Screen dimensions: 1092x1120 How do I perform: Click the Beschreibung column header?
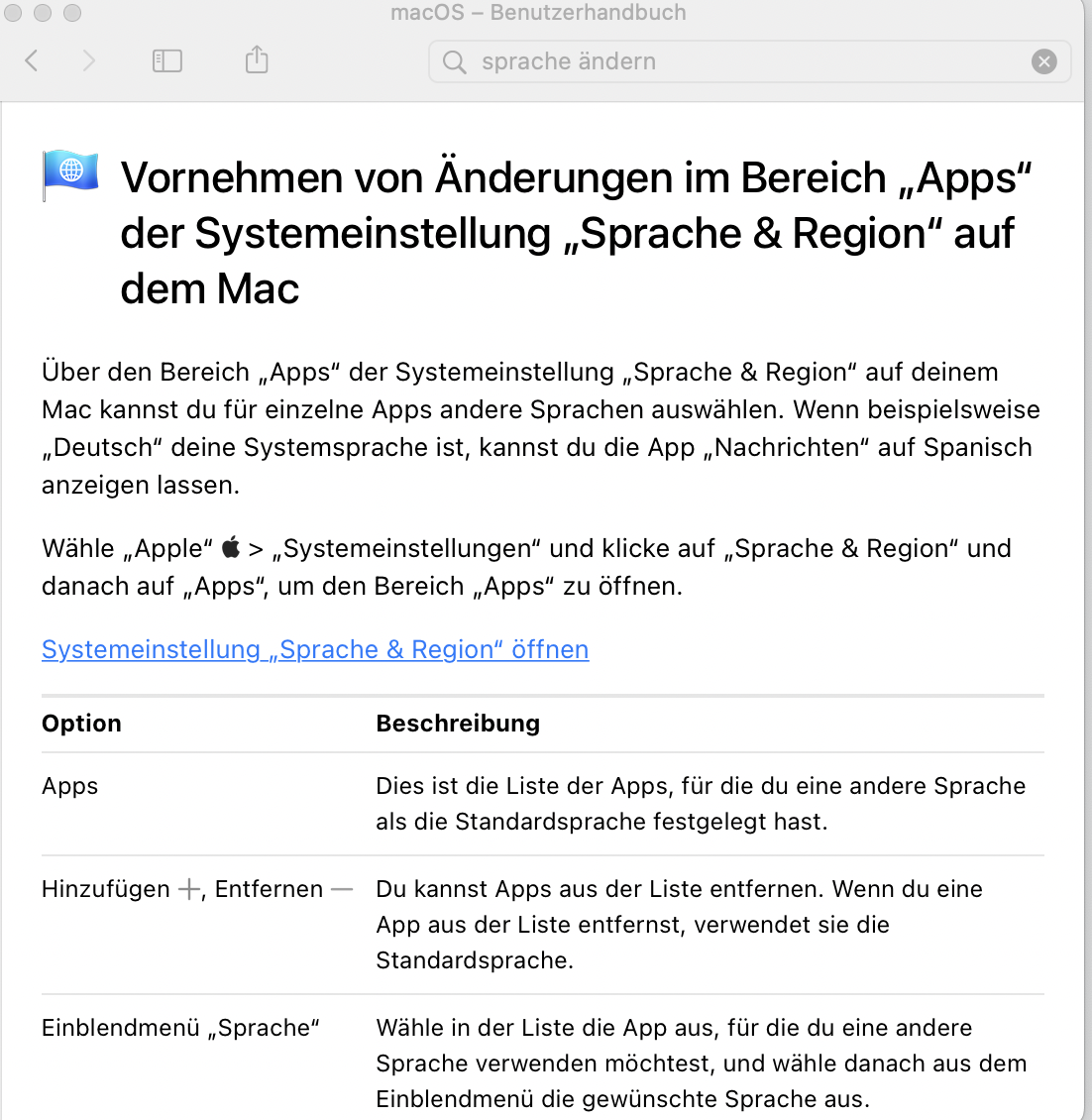coord(458,723)
